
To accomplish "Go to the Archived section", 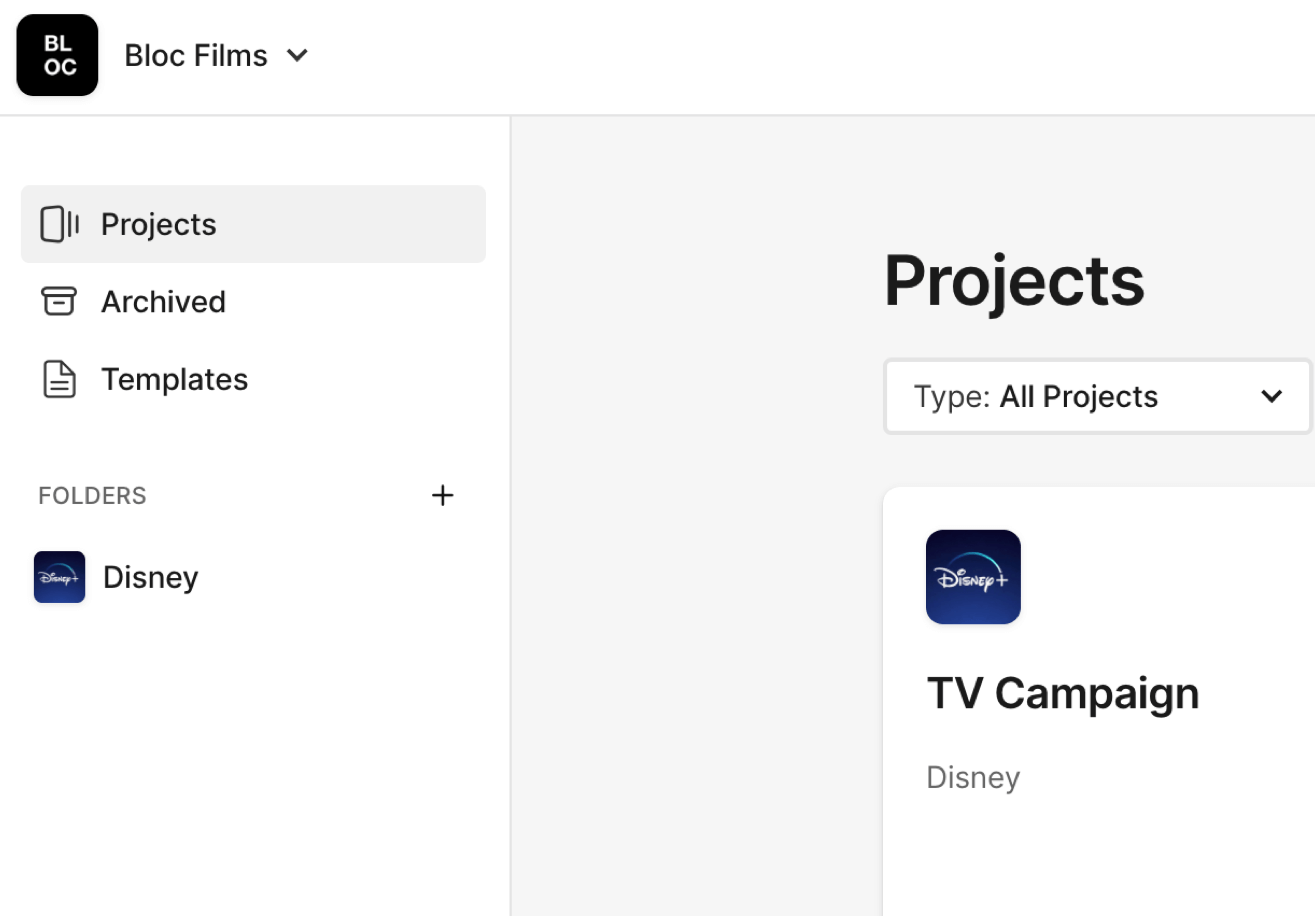I will (163, 302).
